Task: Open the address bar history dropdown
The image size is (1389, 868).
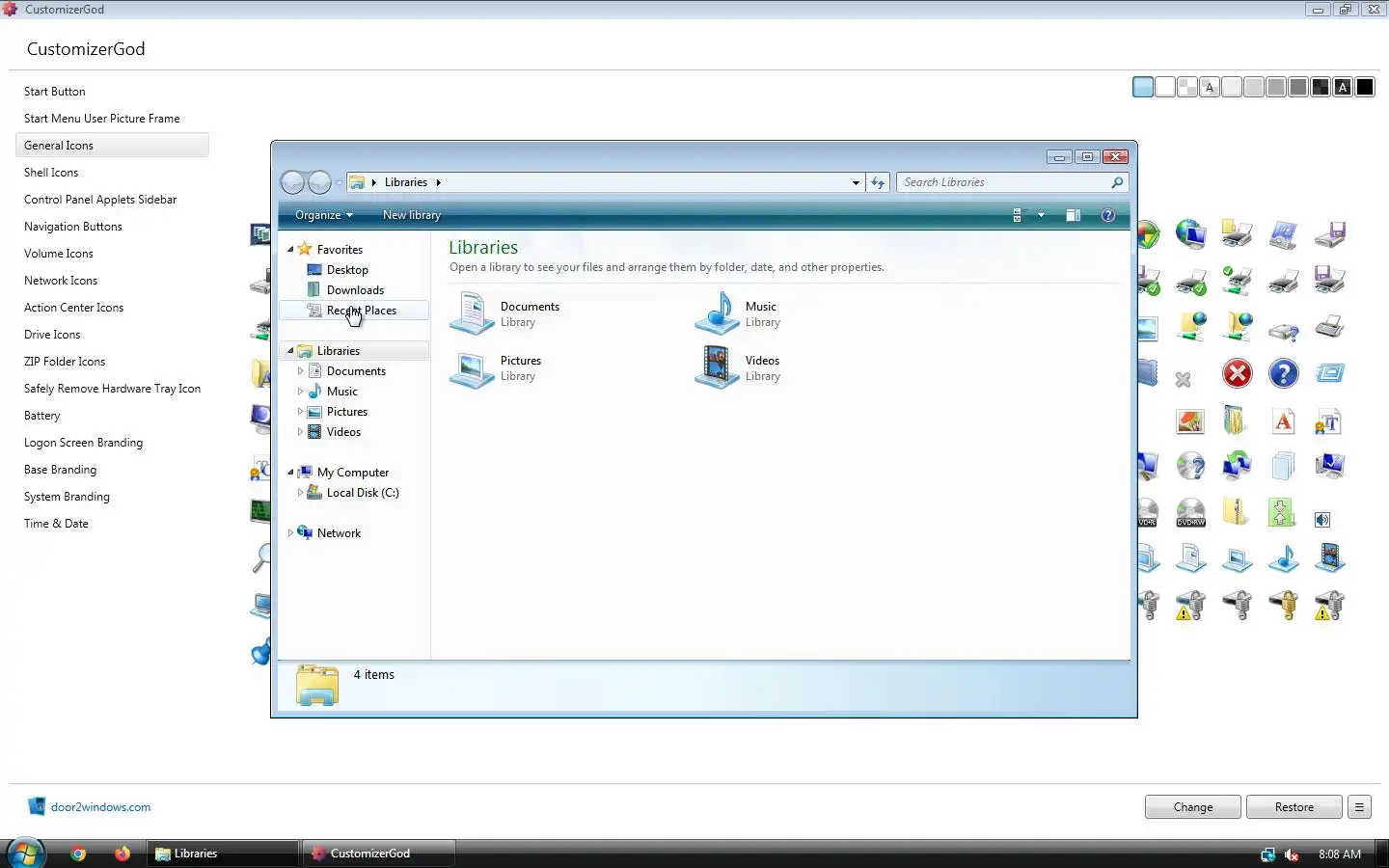Action: point(856,182)
